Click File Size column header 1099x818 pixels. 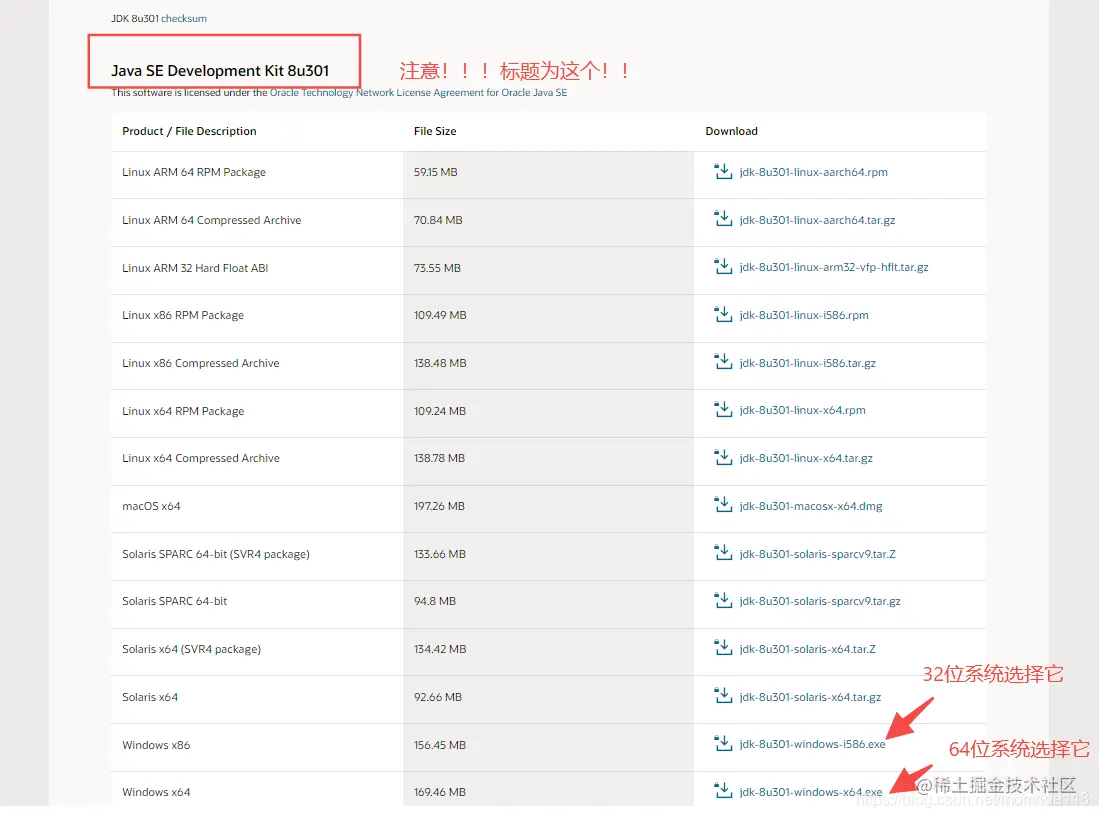(x=435, y=131)
